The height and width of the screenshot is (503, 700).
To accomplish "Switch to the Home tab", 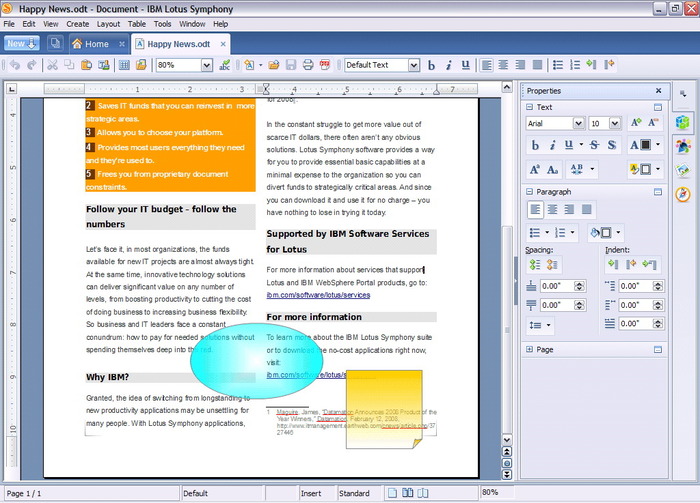I will point(90,44).
